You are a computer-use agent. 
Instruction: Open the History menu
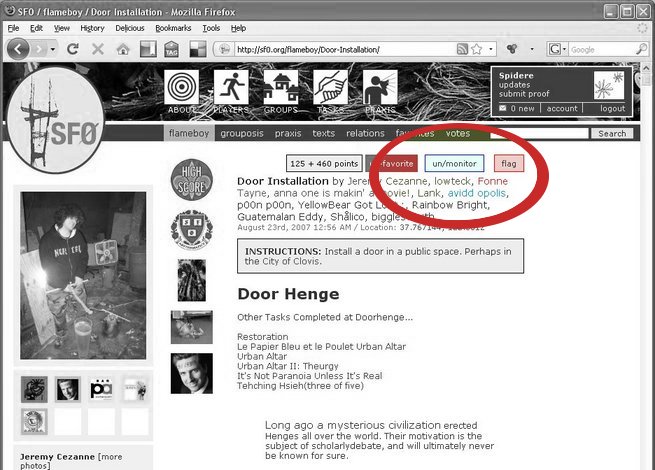[x=92, y=28]
